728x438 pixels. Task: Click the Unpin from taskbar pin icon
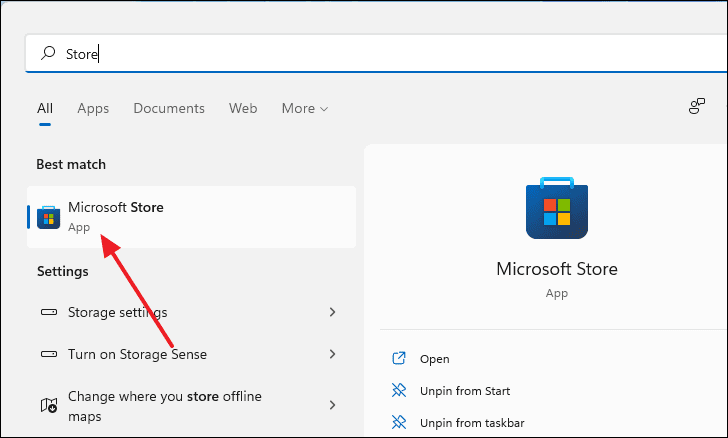point(399,422)
